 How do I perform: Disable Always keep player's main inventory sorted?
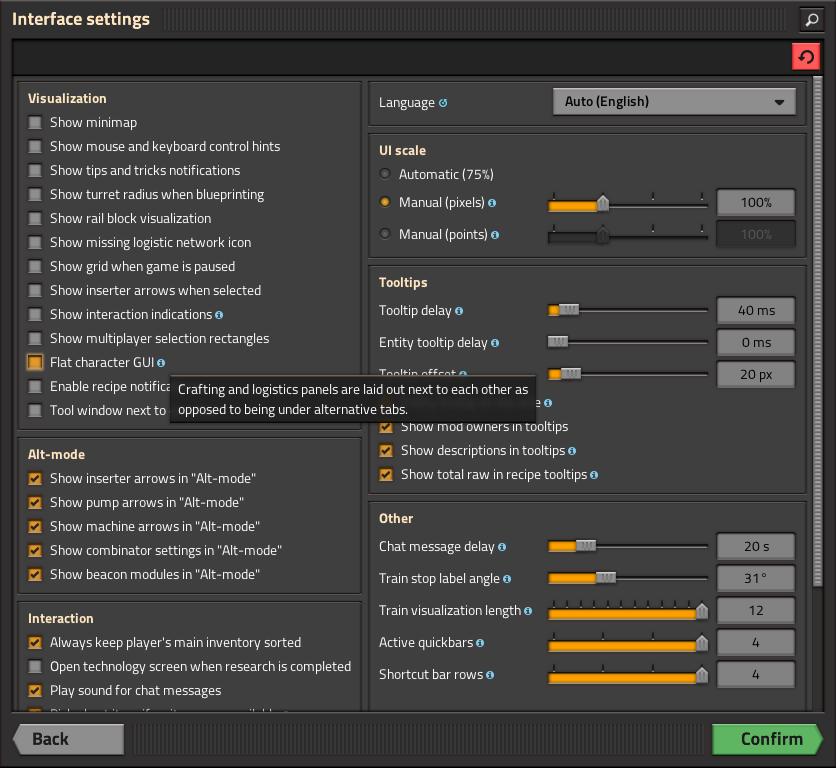[x=35, y=643]
